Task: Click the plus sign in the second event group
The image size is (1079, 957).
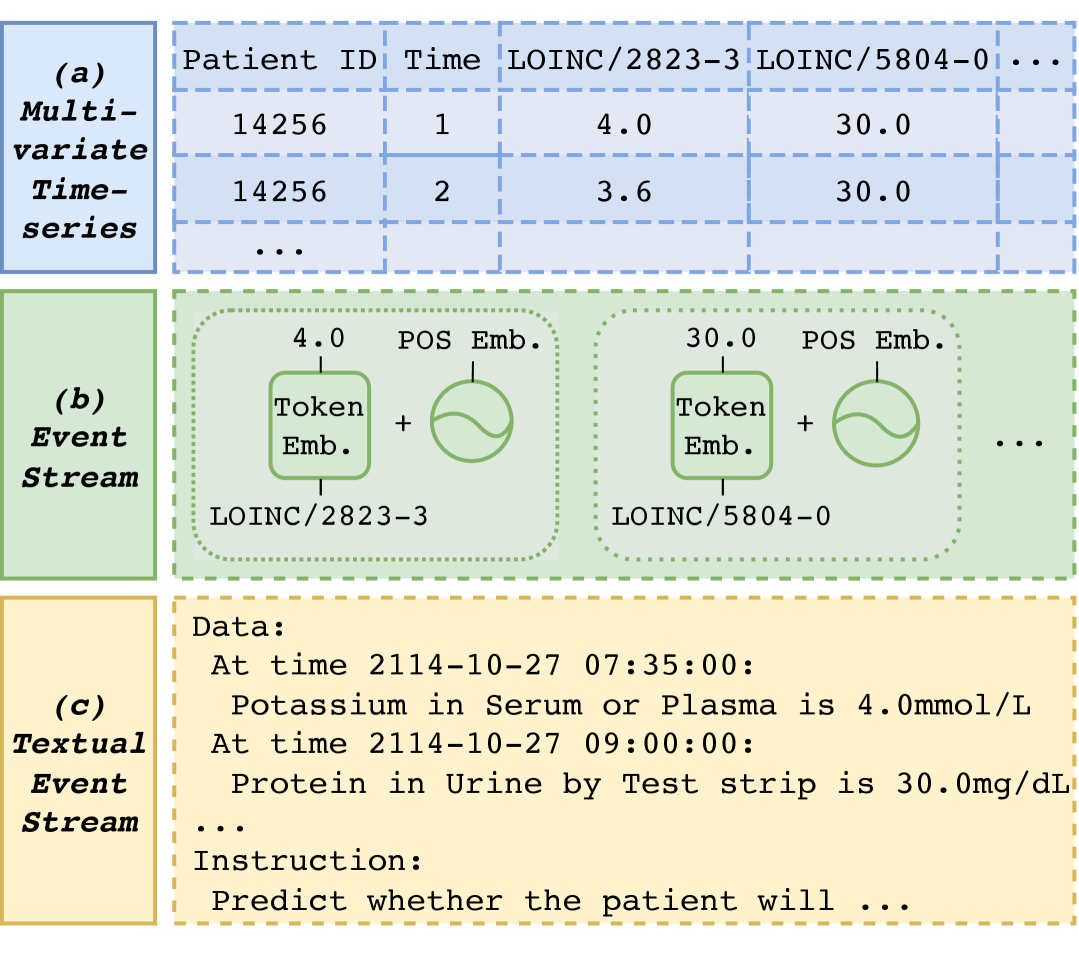Action: tap(806, 424)
